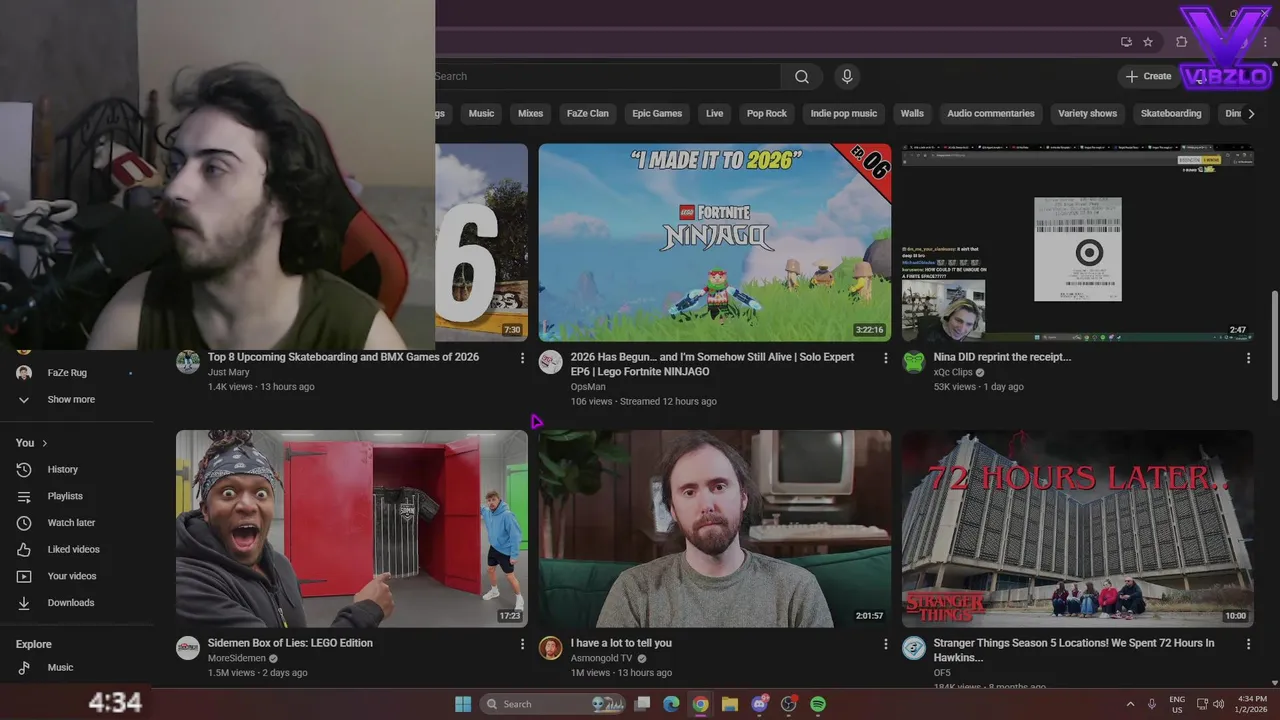Image resolution: width=1280 pixels, height=720 pixels.
Task: Open the Lego Fortnite NINJAGO video thumbnail
Action: point(715,243)
